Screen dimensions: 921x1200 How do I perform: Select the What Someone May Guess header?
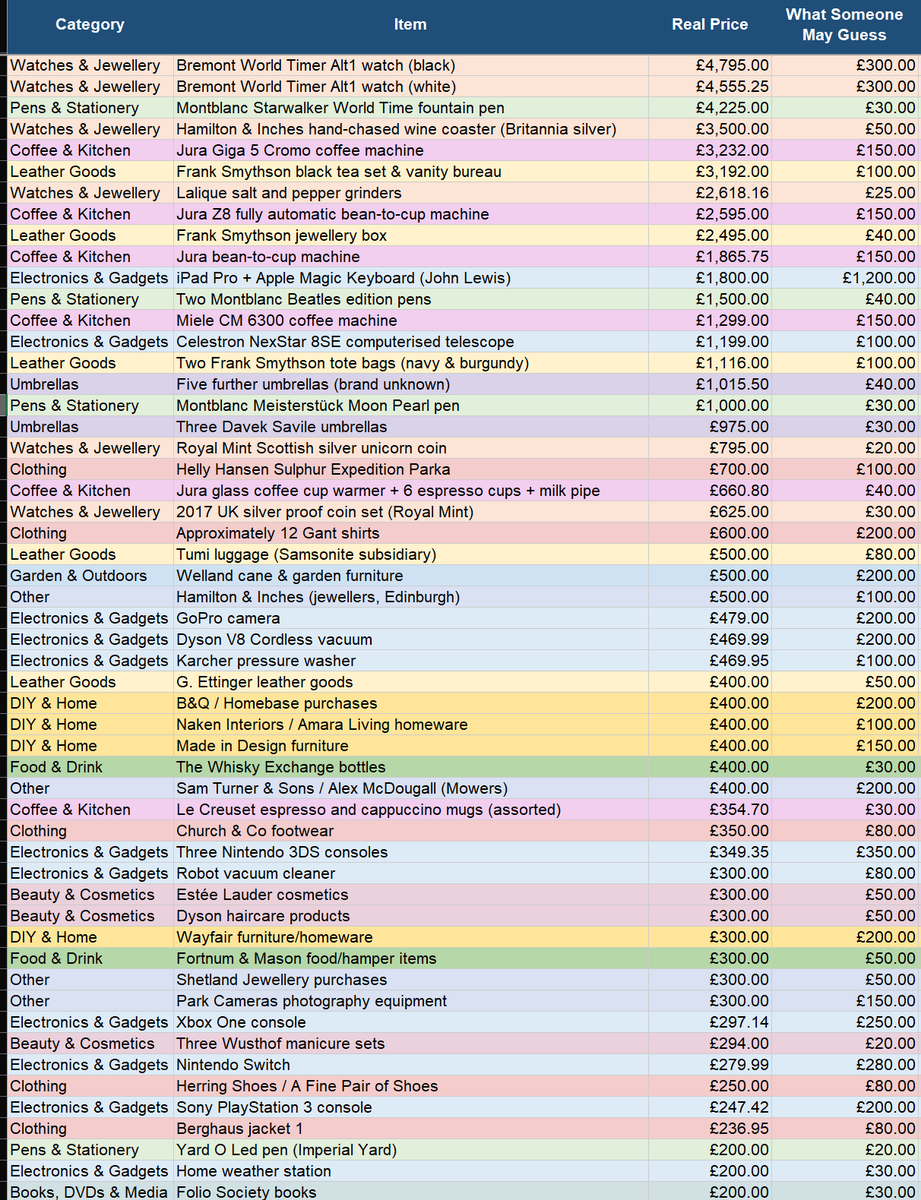[844, 25]
